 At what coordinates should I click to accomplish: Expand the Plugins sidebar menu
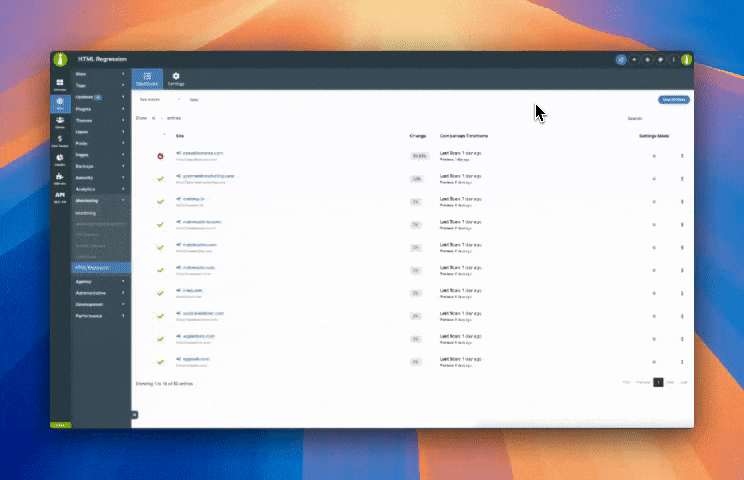(100, 110)
